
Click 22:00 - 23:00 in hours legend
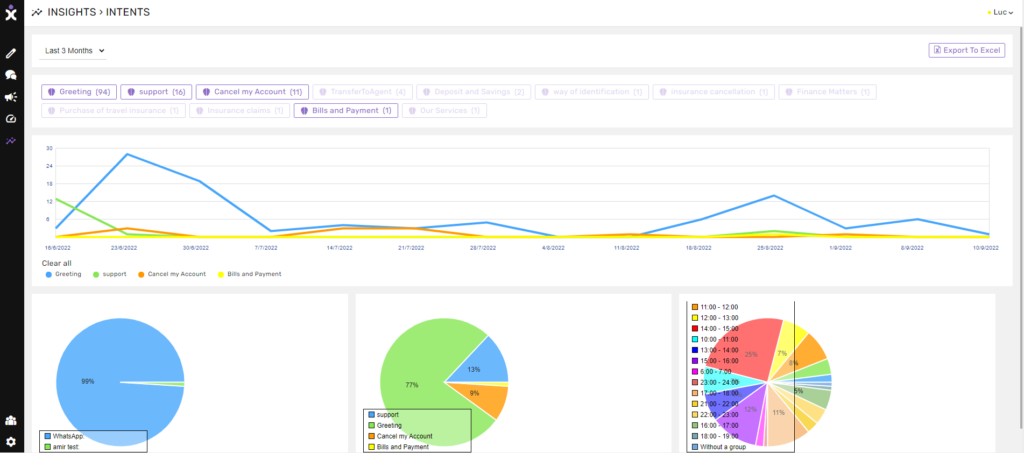pyautogui.click(x=714, y=414)
